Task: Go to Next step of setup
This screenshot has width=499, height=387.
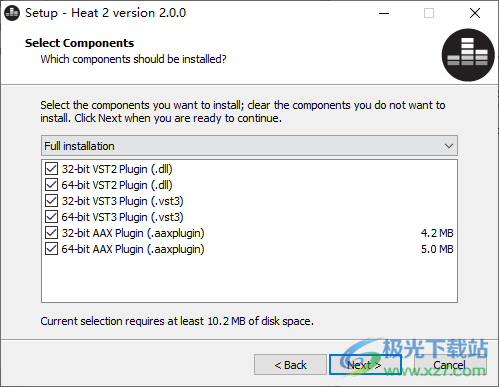Action: [x=365, y=365]
